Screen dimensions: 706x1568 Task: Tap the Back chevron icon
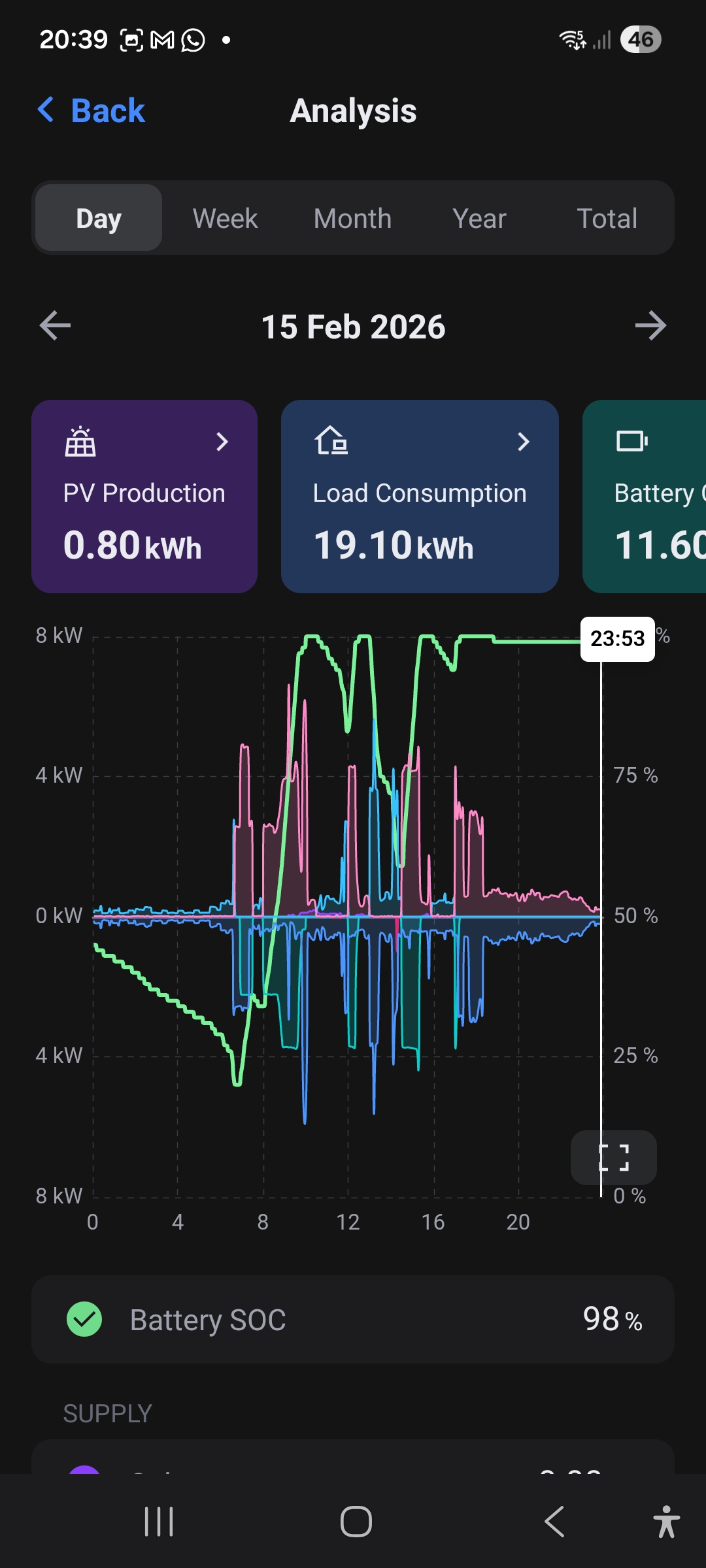pos(46,110)
